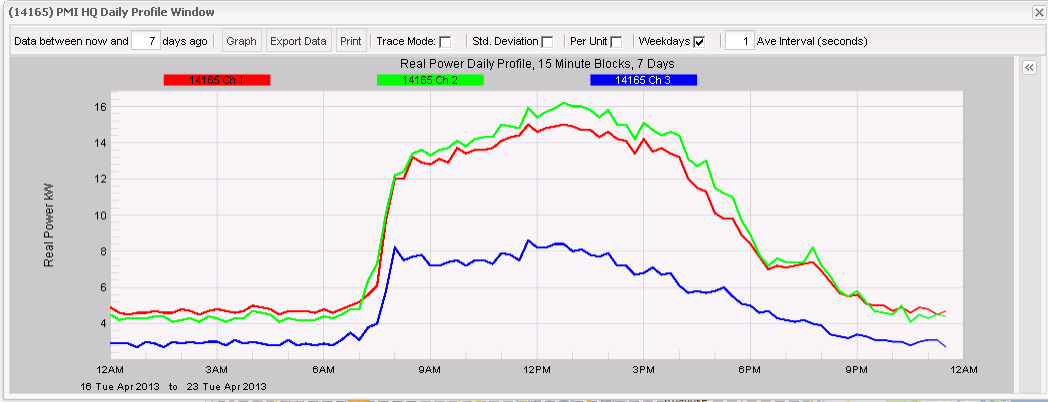This screenshot has width=1048, height=402.
Task: Select the green 14165 Ch 2 legend swatch
Action: coord(430,80)
